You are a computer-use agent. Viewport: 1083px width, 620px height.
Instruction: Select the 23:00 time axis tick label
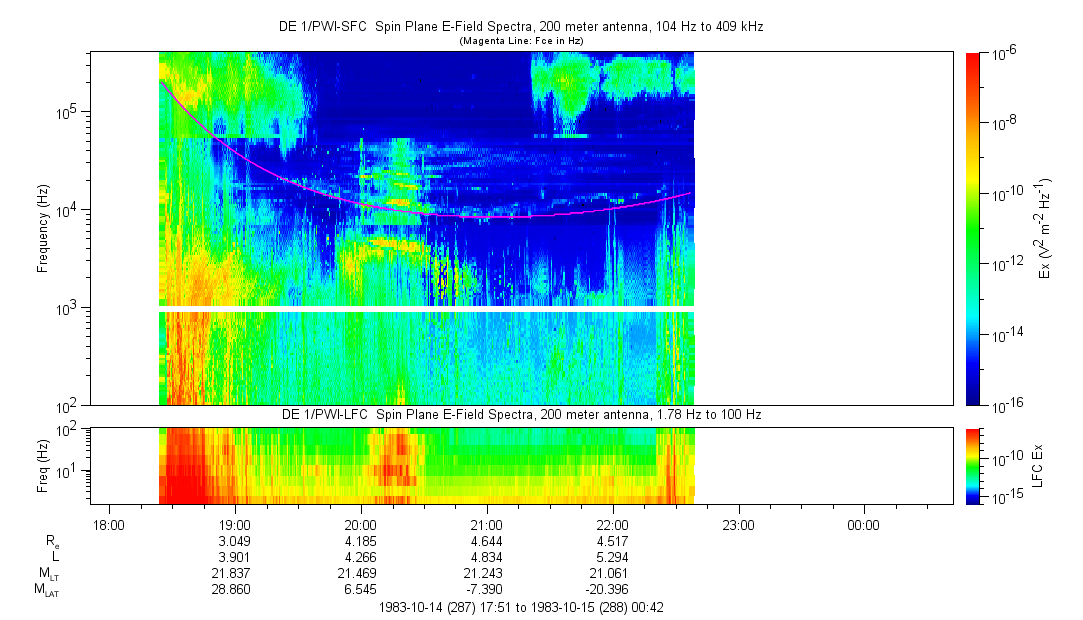[738, 525]
